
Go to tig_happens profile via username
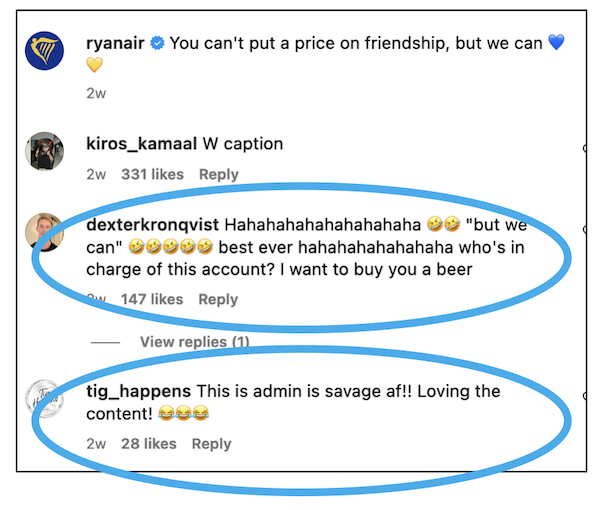pos(138,391)
